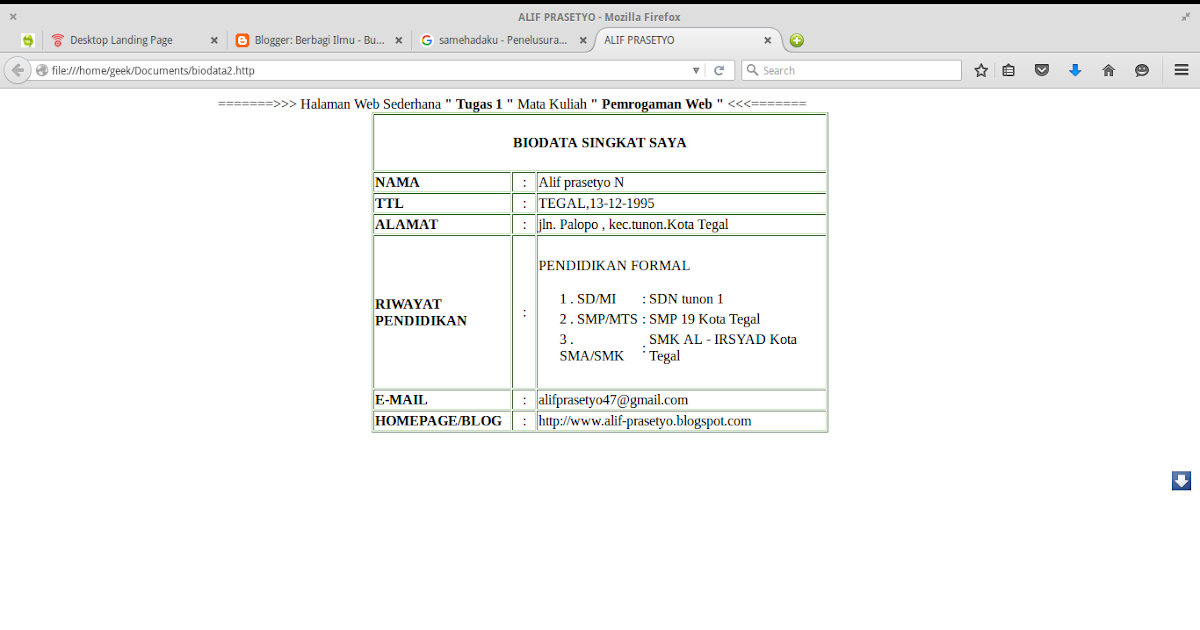Bookmark this page with the star icon
Screen dimensions: 1200x630
981,70
